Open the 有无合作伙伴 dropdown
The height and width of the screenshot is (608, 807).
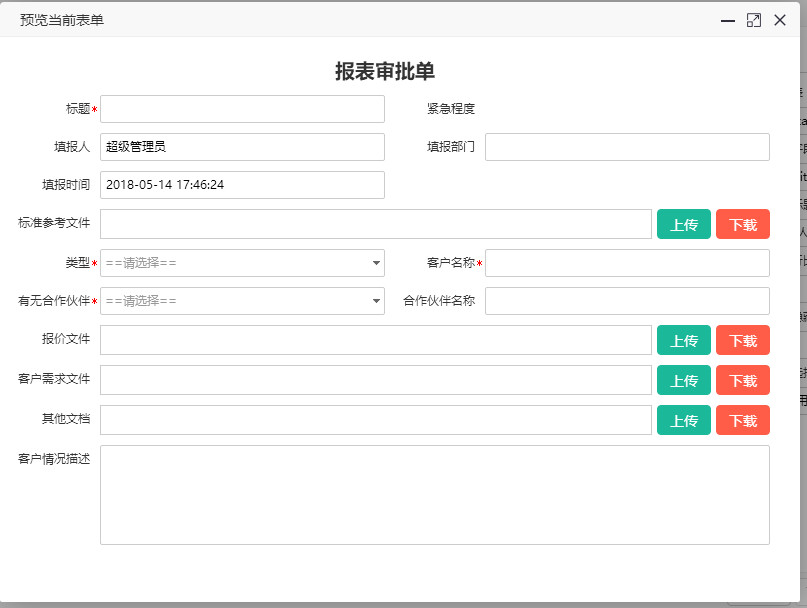pyautogui.click(x=242, y=301)
